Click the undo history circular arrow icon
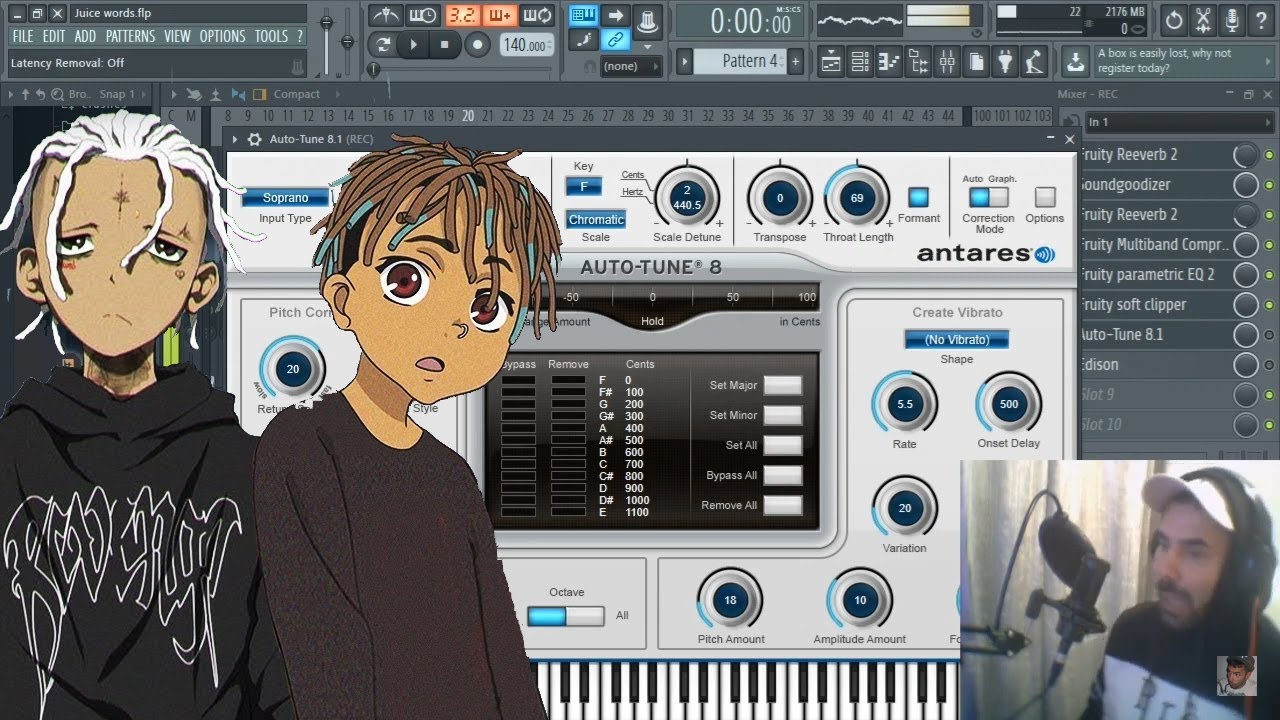The image size is (1280, 720). click(x=1174, y=19)
